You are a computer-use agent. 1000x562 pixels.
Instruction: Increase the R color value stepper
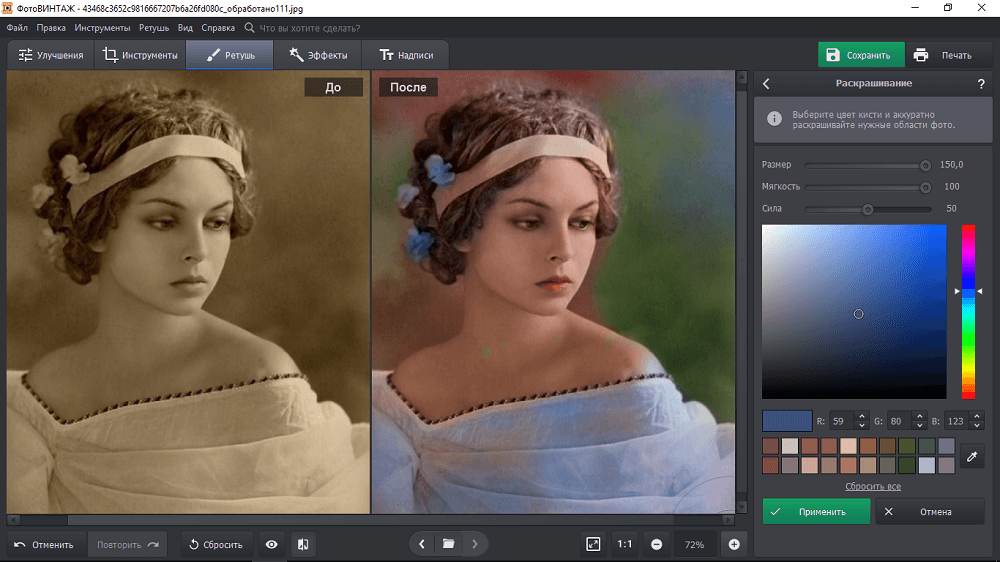[862, 416]
